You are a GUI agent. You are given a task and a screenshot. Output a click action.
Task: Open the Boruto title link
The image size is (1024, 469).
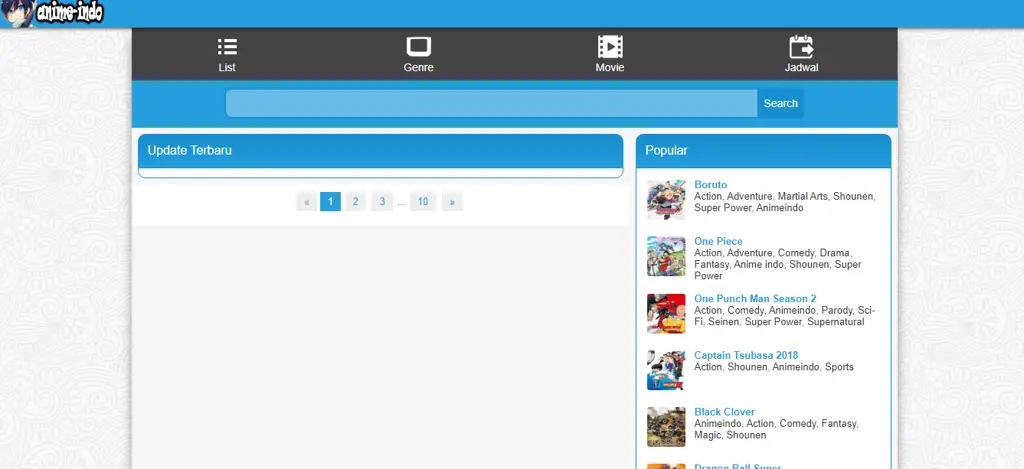(711, 185)
